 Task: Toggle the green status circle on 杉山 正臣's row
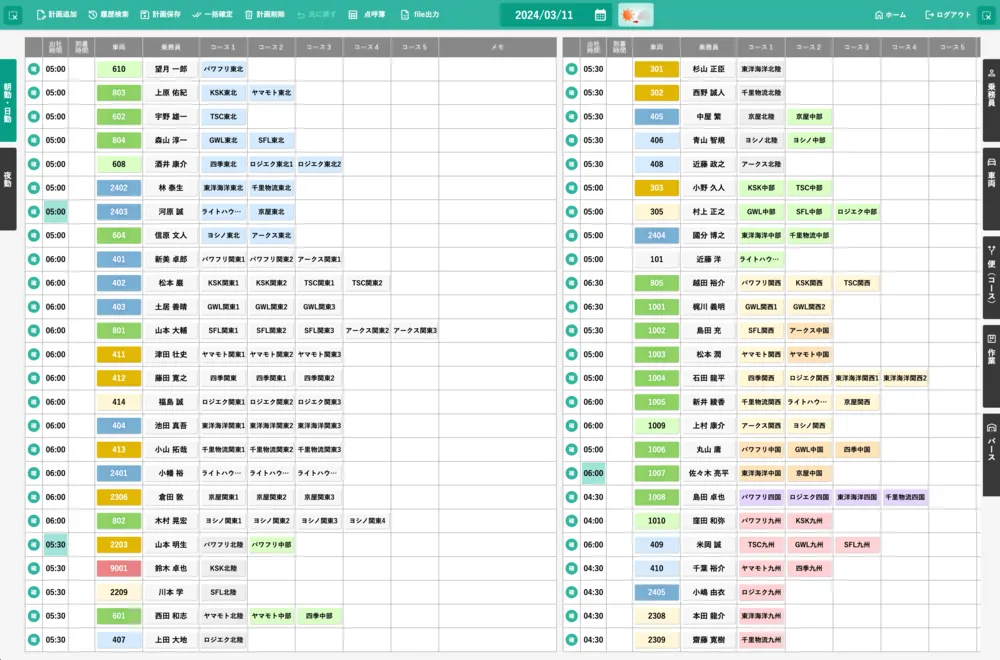tap(571, 69)
